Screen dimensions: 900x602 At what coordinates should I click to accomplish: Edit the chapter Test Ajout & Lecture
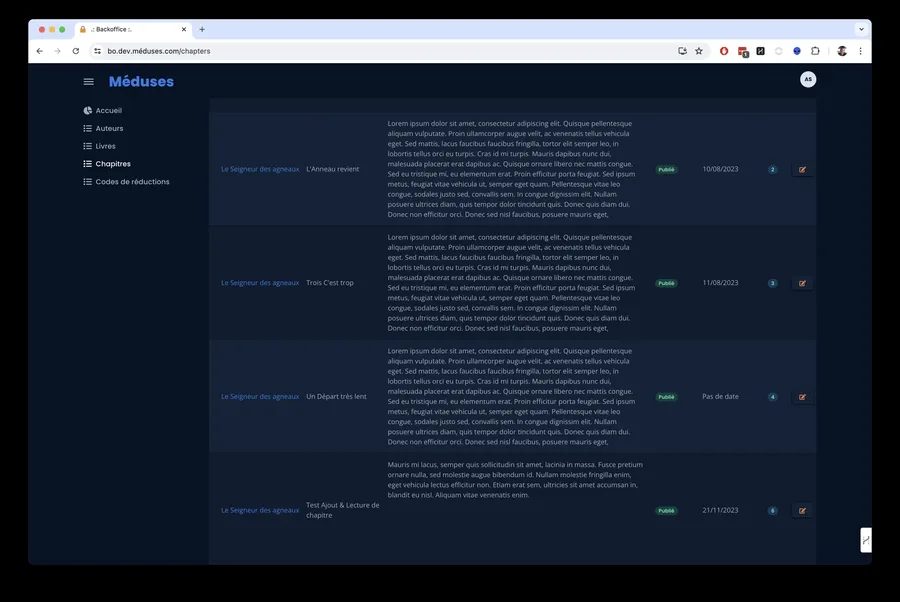802,510
